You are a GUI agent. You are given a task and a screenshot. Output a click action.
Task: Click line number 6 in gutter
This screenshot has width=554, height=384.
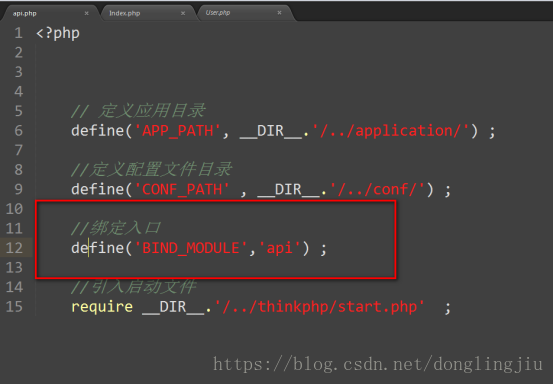[x=18, y=131]
